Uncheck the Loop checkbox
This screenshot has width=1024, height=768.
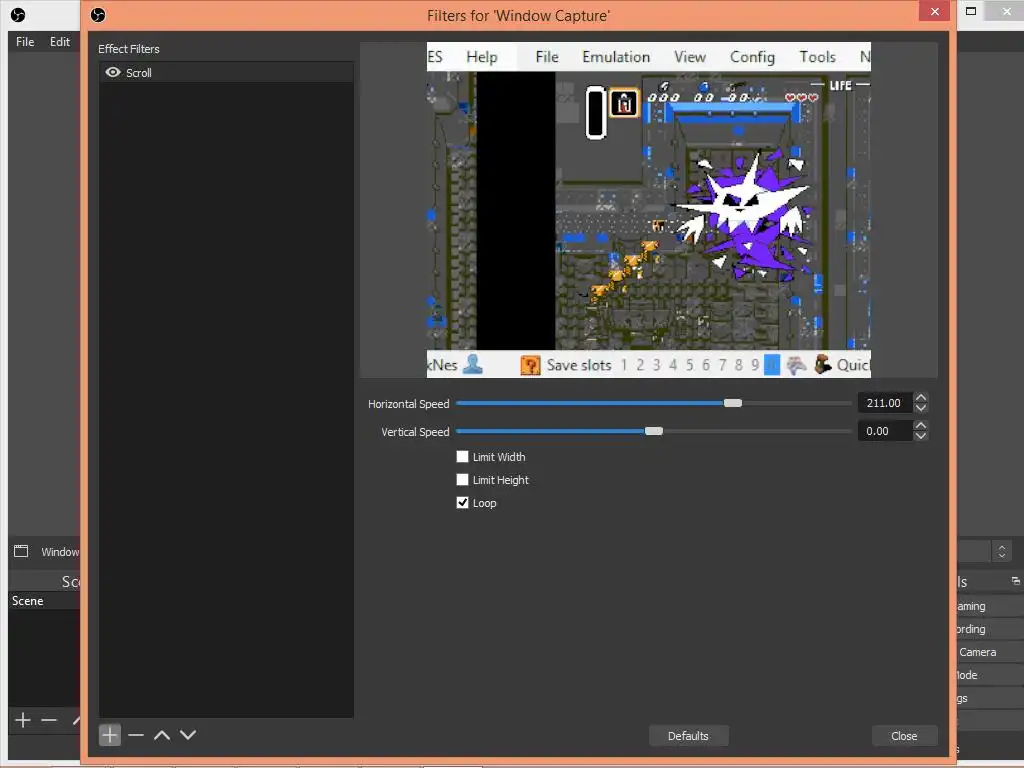(x=462, y=502)
